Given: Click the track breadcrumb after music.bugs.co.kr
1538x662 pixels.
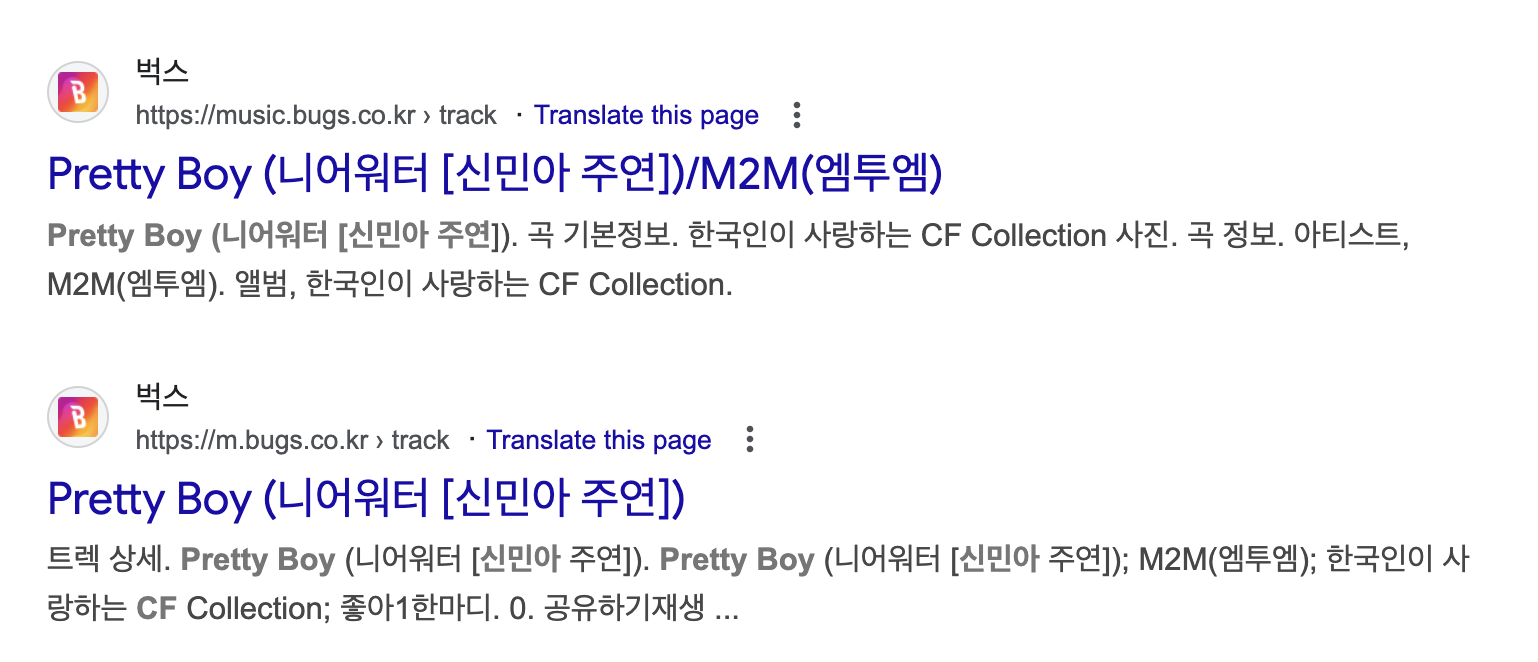Looking at the screenshot, I should 467,115.
